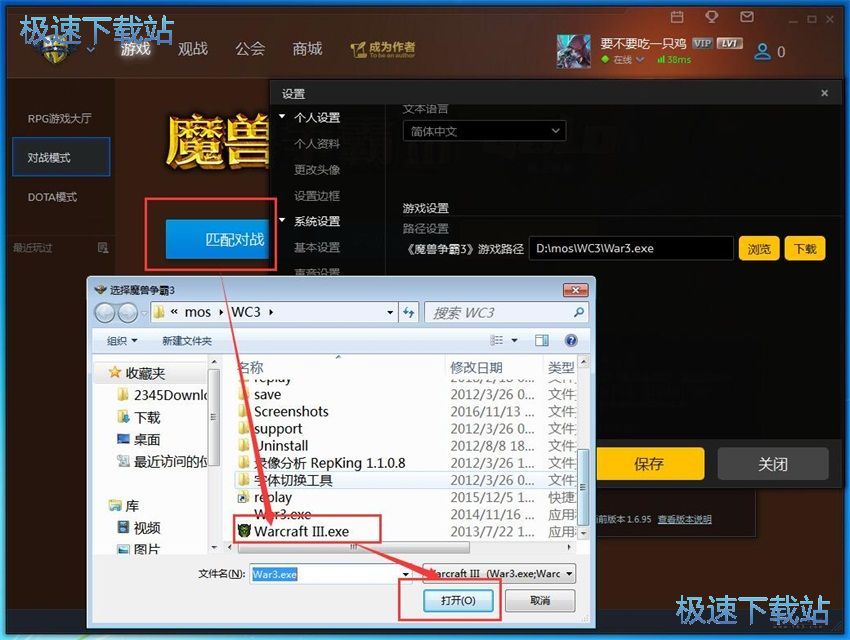Click the file dialog back arrow

105,313
